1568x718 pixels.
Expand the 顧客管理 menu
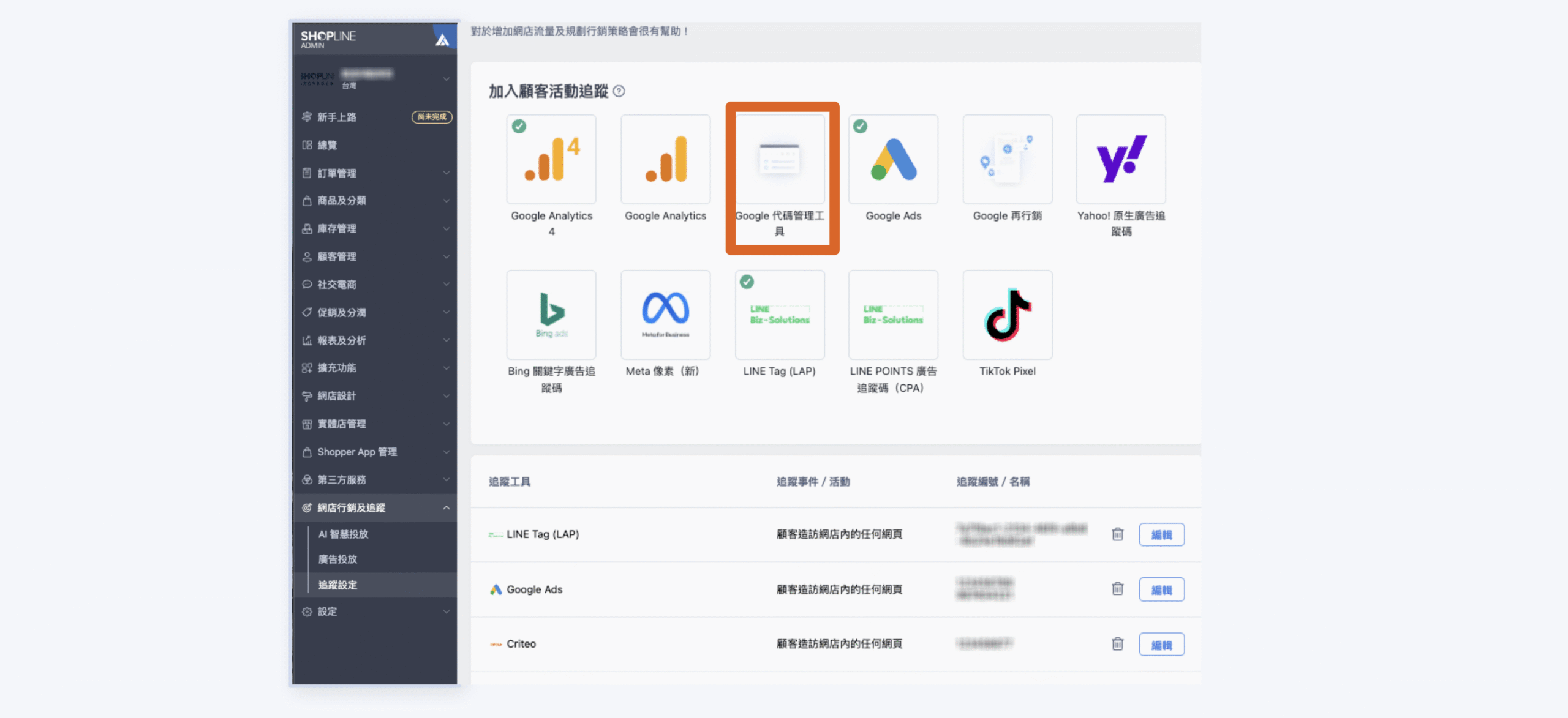[x=374, y=256]
